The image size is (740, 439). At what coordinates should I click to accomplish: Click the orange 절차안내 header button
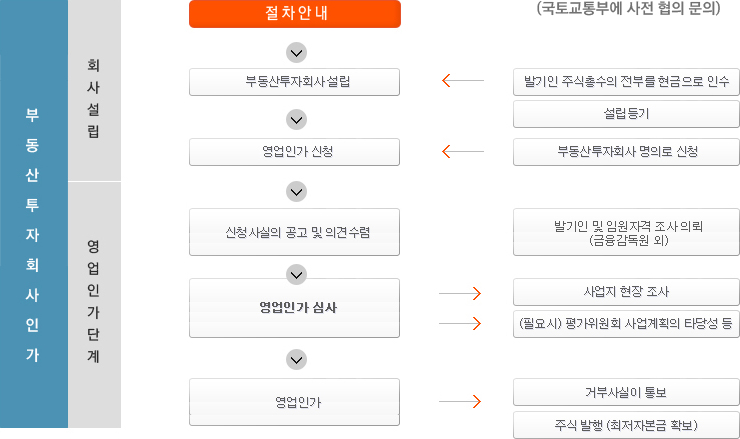(295, 14)
